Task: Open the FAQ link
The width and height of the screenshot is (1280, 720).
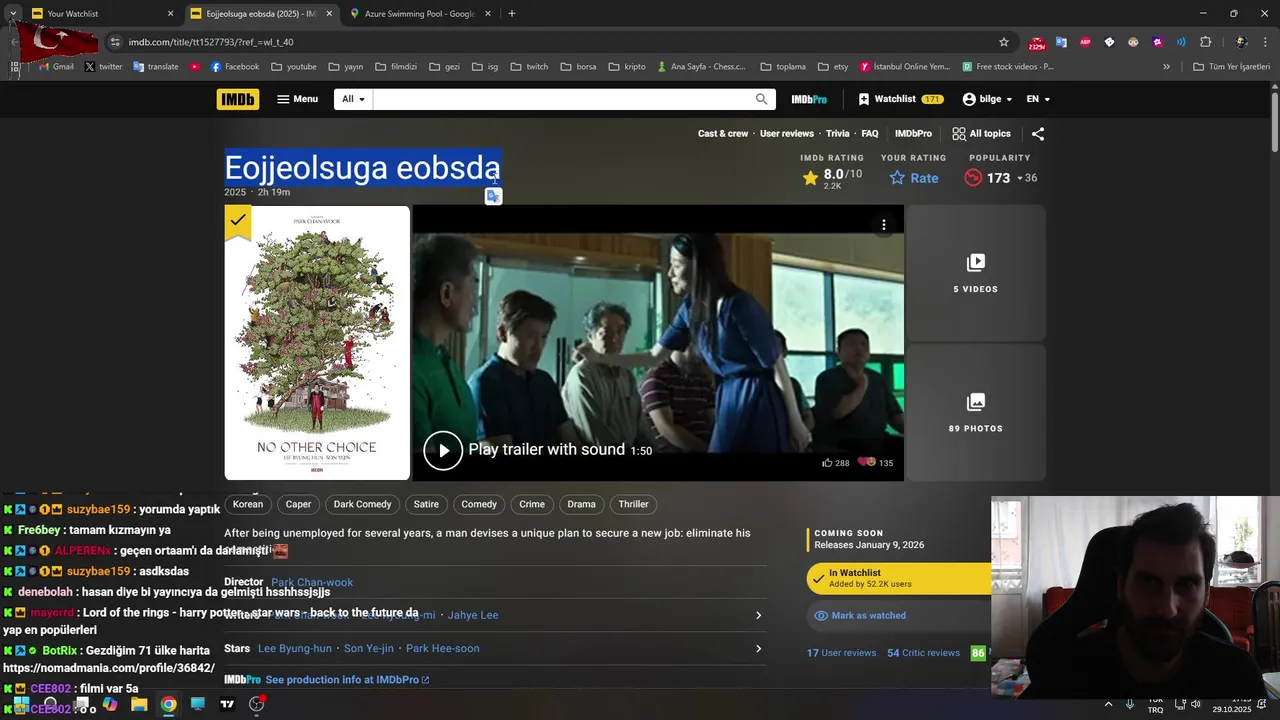Action: pos(870,133)
